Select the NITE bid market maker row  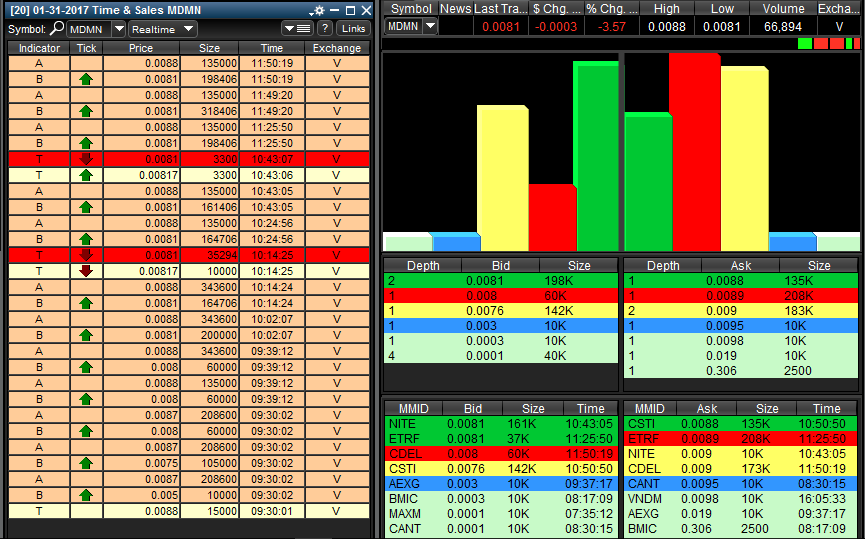[500, 424]
